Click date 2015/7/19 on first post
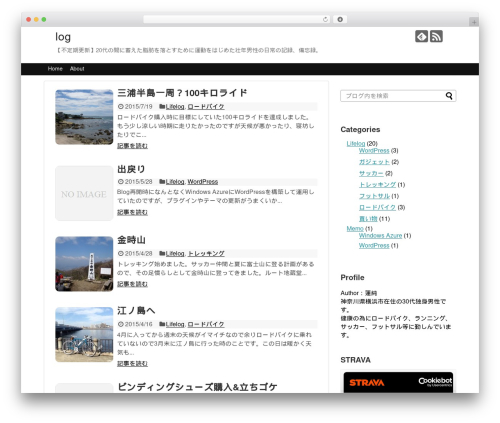Image resolution: width=500 pixels, height=423 pixels. [x=138, y=107]
